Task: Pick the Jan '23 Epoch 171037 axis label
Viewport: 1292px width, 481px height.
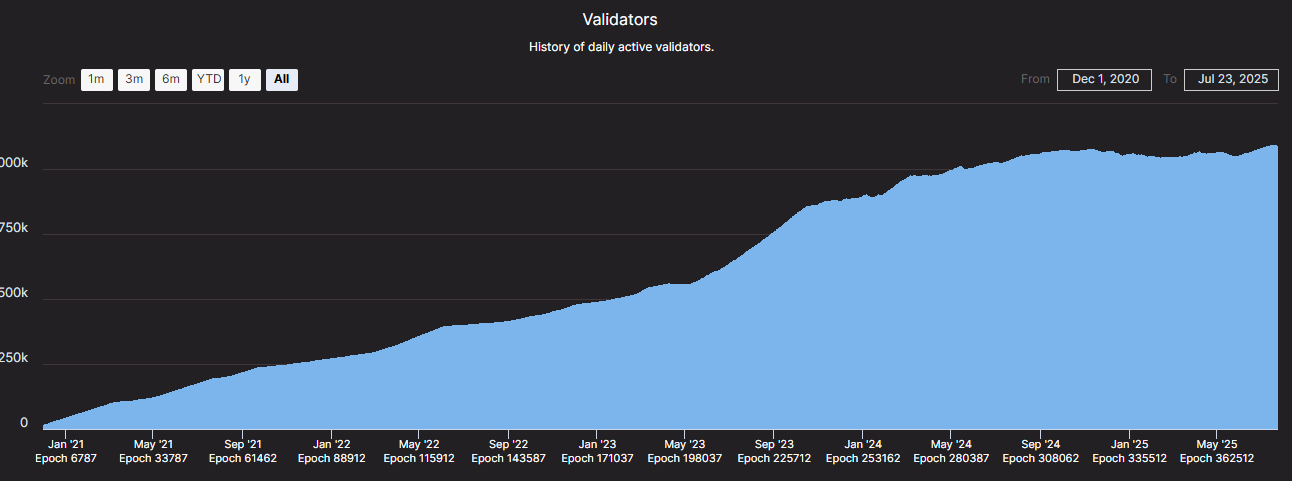Action: pyautogui.click(x=596, y=451)
